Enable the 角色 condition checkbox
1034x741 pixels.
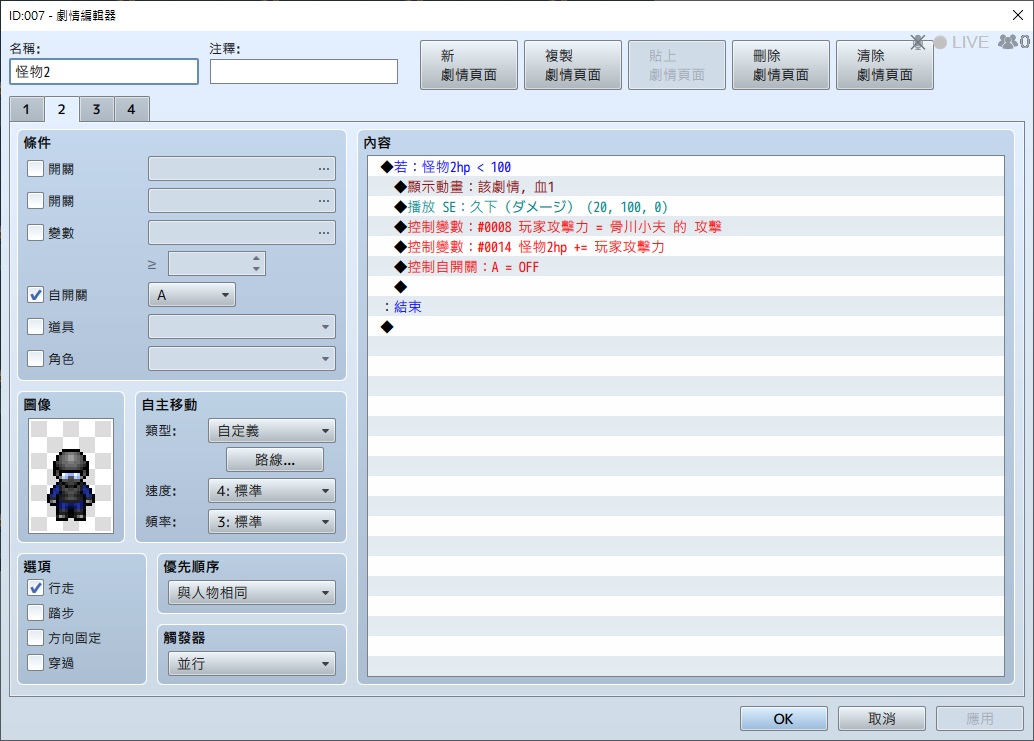click(36, 359)
